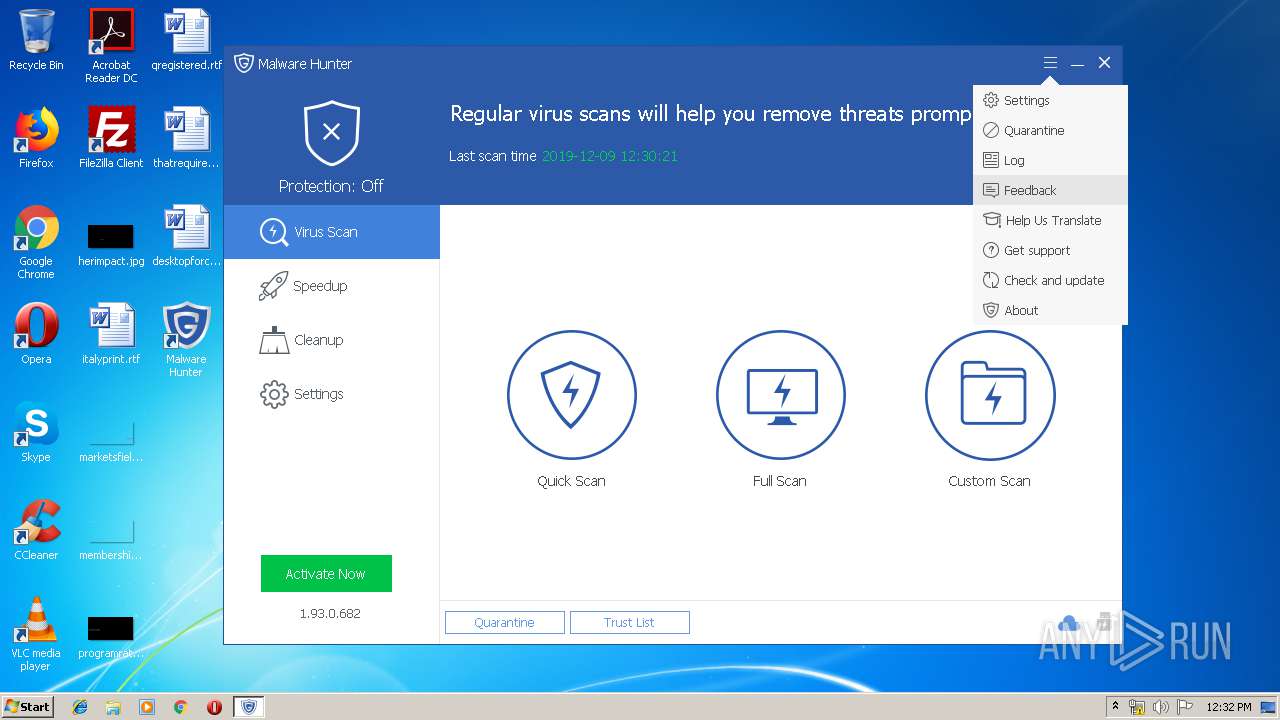This screenshot has width=1280, height=720.
Task: Open Google Chrome desktop shortcut
Action: [36, 242]
